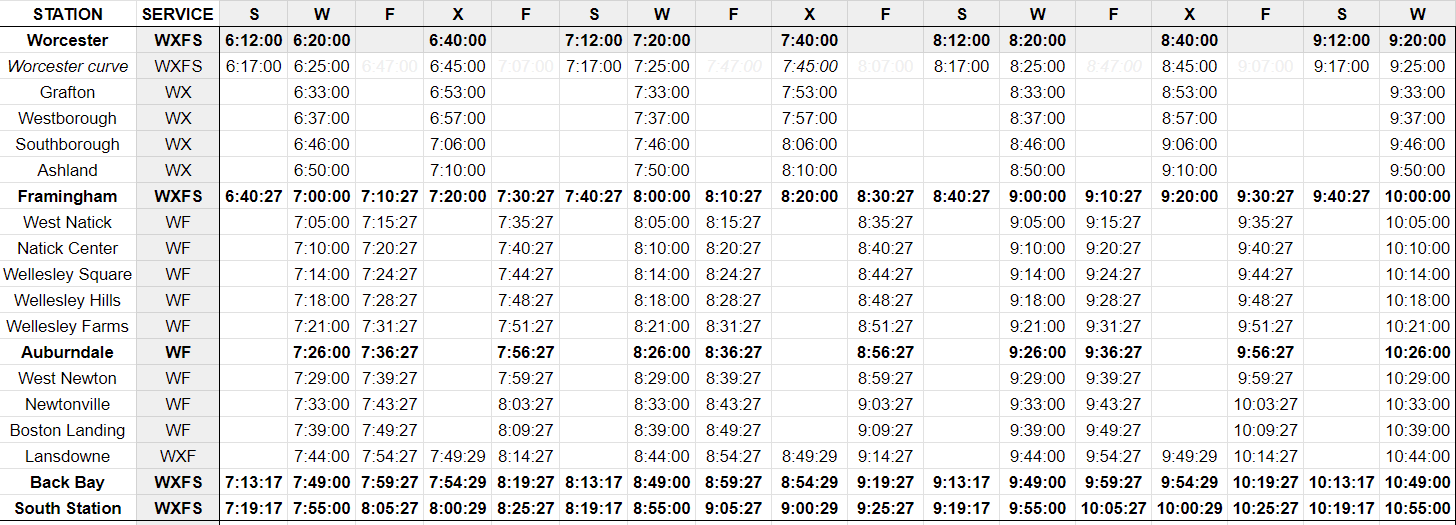
Task: Click the 10:44:00 Lansdowne time cell
Action: [x=1417, y=456]
